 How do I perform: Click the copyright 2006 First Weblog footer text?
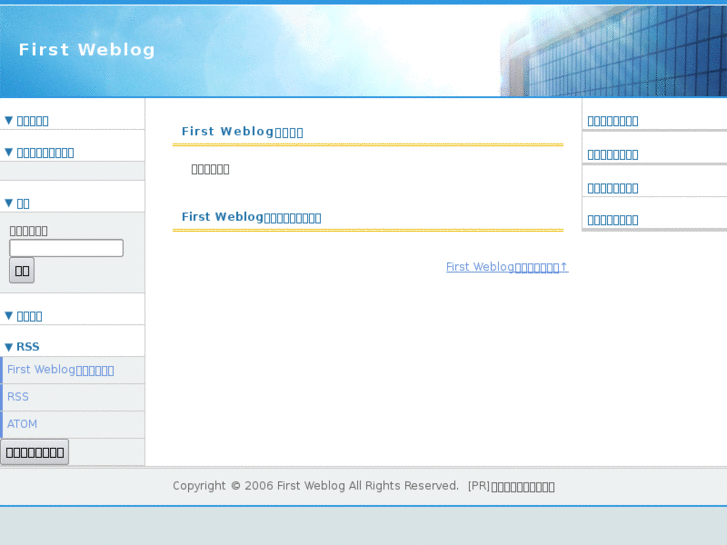click(x=315, y=486)
